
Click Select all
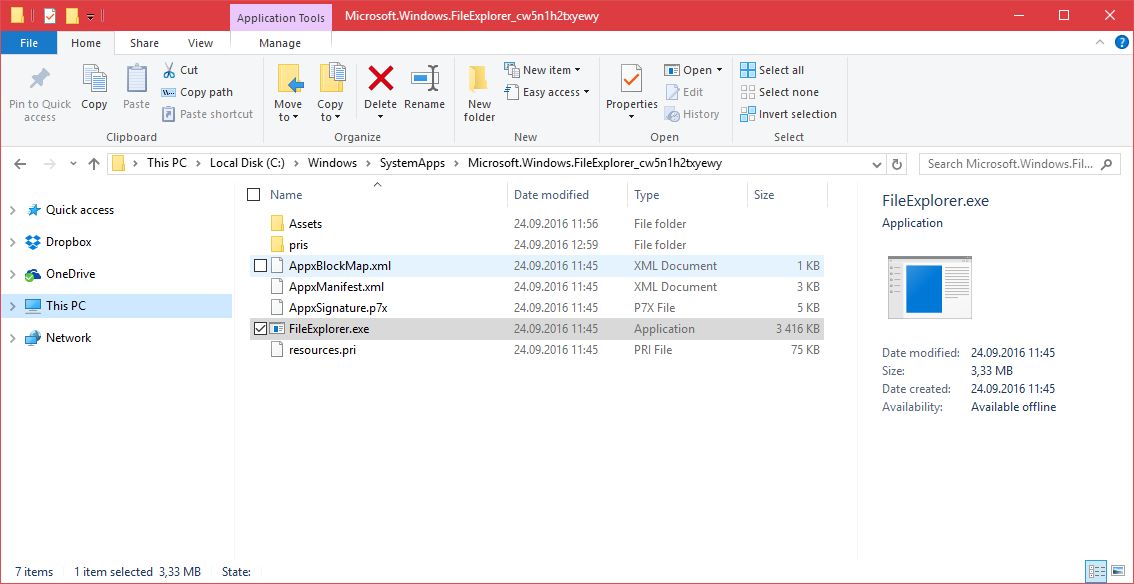[x=772, y=70]
